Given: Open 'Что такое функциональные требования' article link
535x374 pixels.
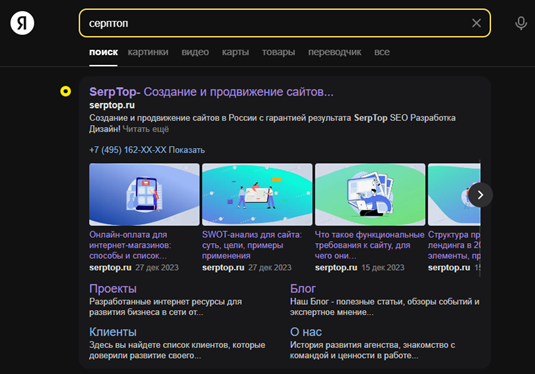Looking at the screenshot, I should pyautogui.click(x=370, y=245).
